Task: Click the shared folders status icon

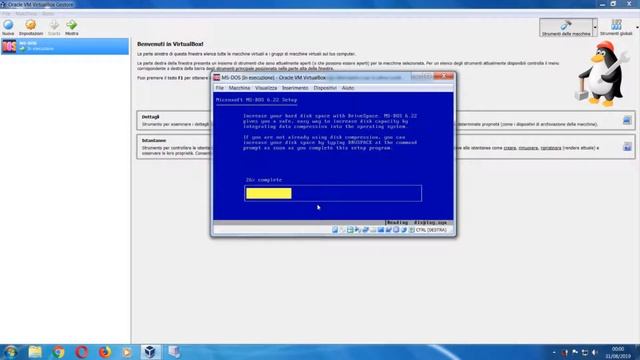Action: click(373, 230)
